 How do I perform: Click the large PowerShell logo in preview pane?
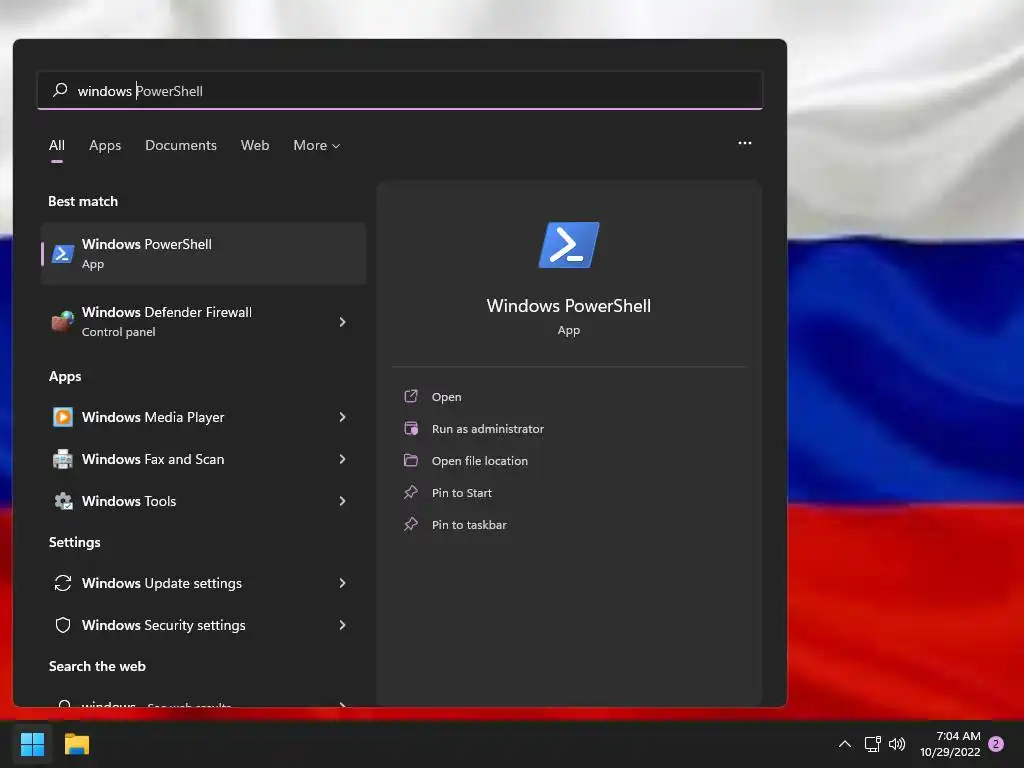tap(569, 245)
